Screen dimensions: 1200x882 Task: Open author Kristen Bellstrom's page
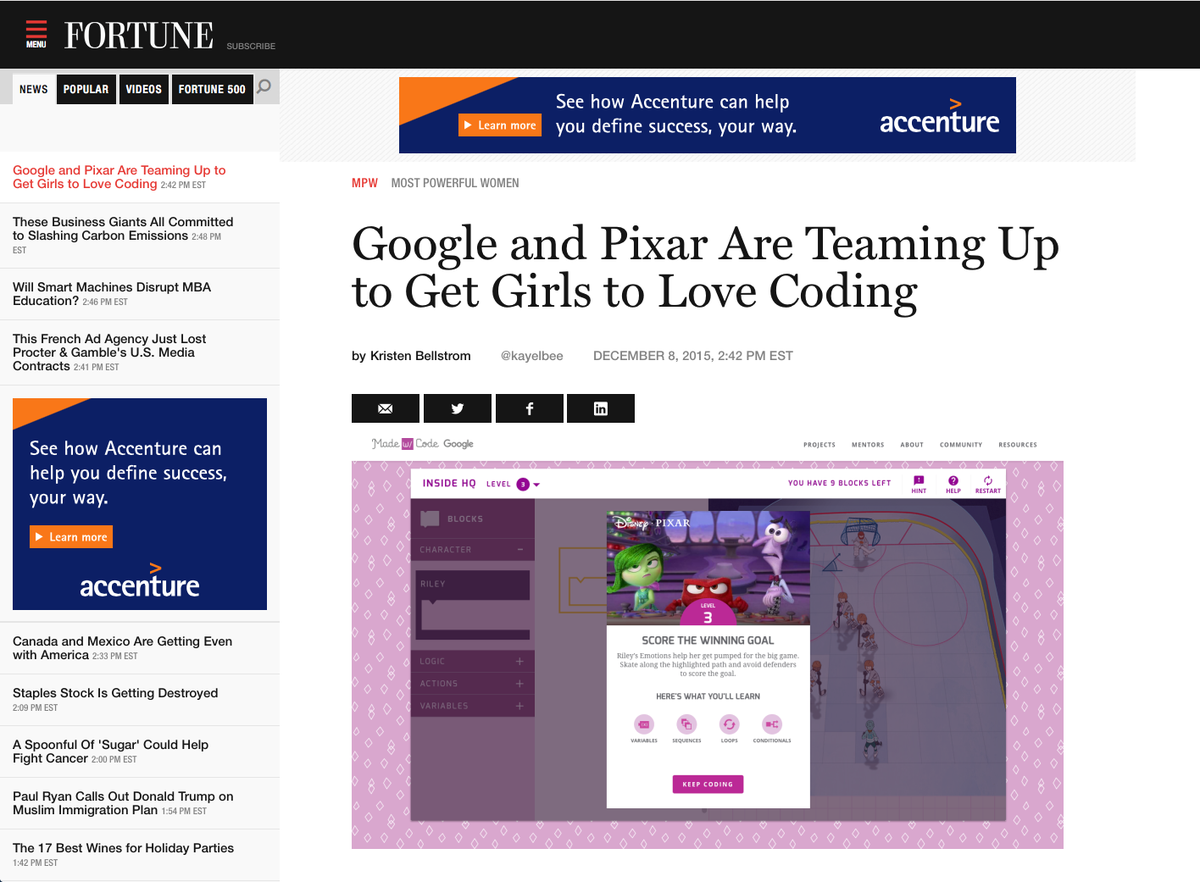pos(419,356)
